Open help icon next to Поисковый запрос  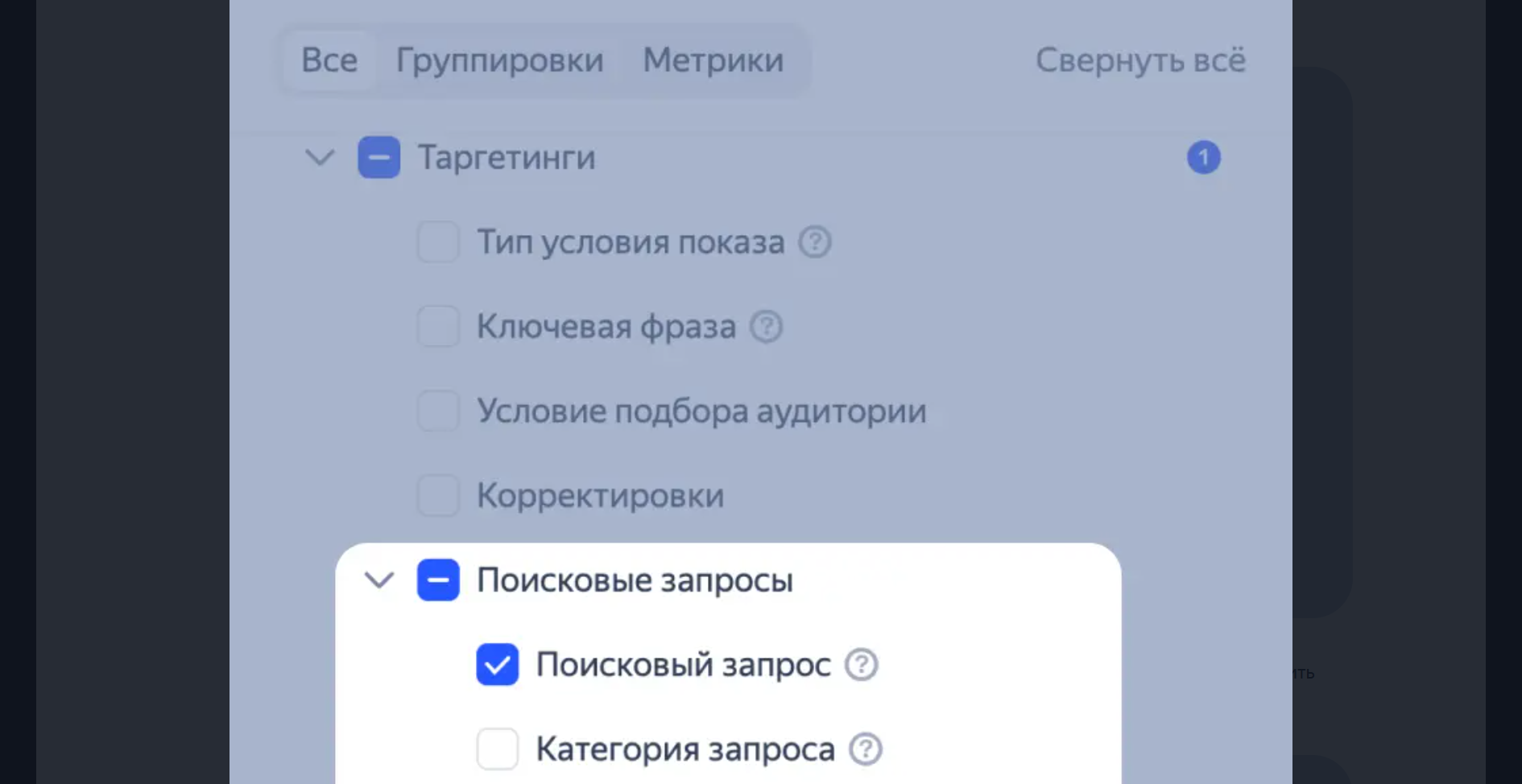tap(861, 664)
